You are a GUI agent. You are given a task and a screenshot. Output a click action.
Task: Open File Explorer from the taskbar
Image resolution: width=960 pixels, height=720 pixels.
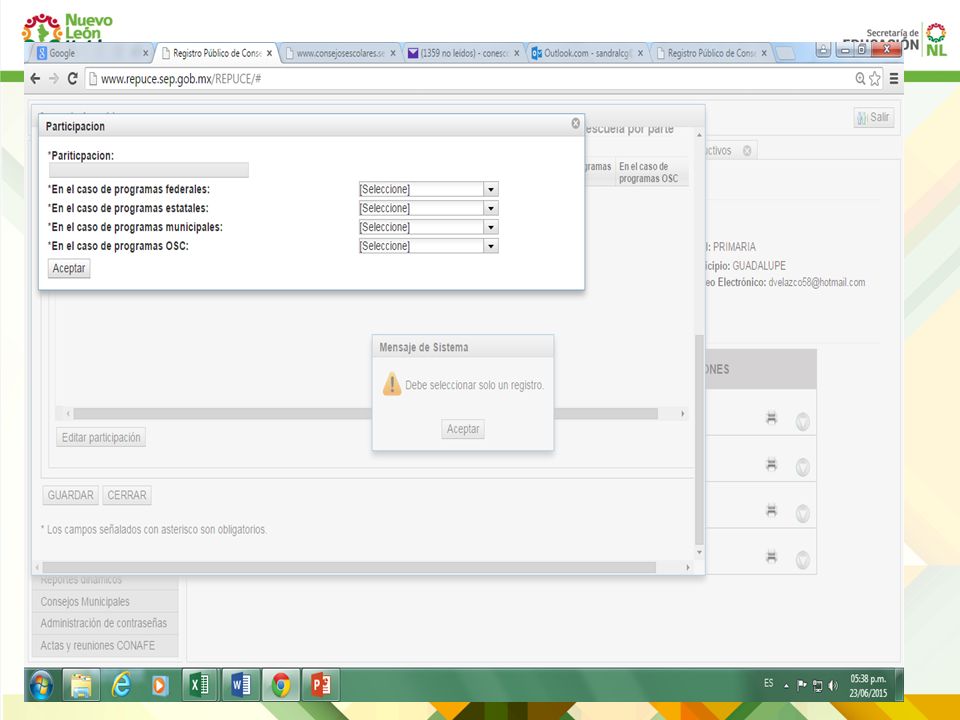81,685
